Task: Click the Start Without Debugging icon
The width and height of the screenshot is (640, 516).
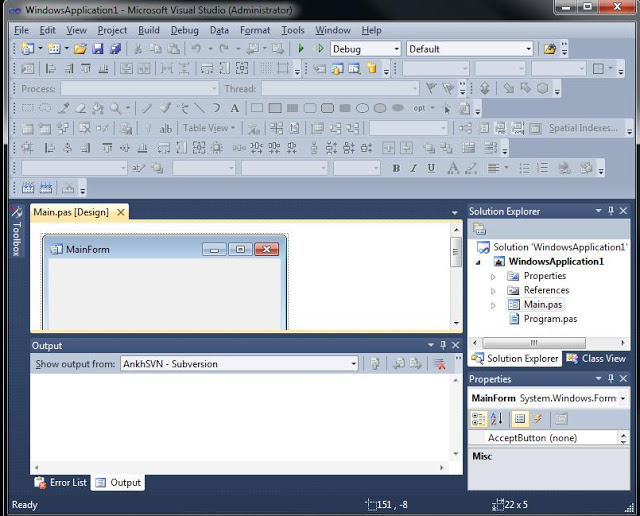Action: pos(319,49)
